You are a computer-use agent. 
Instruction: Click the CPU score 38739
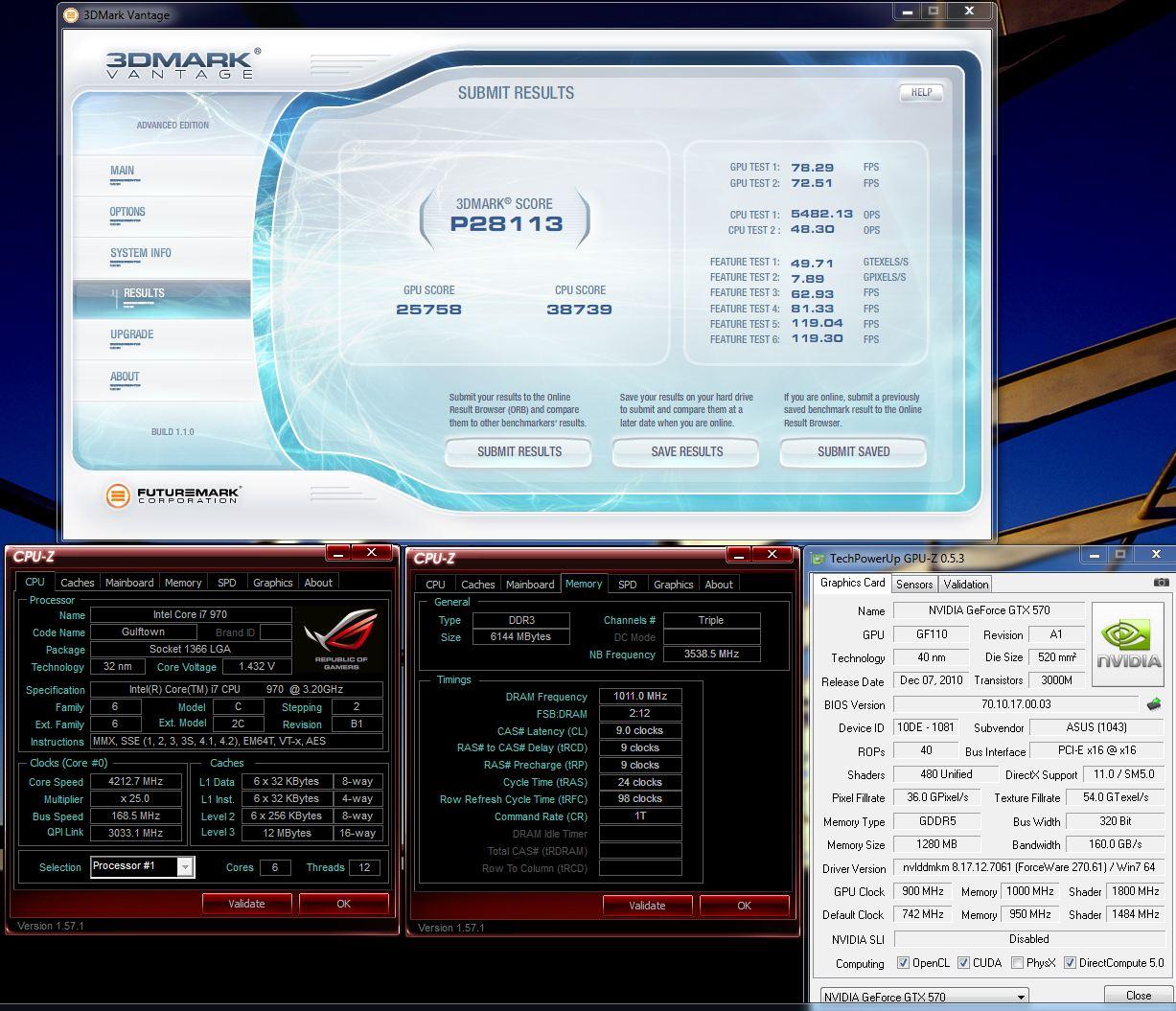coord(579,310)
